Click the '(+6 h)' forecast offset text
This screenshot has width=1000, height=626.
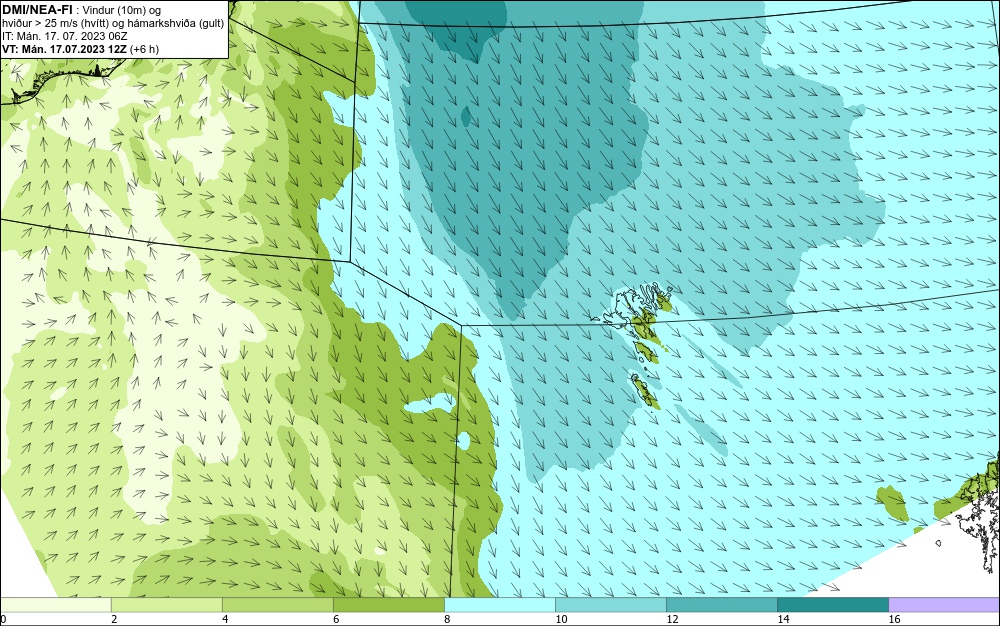(x=144, y=49)
